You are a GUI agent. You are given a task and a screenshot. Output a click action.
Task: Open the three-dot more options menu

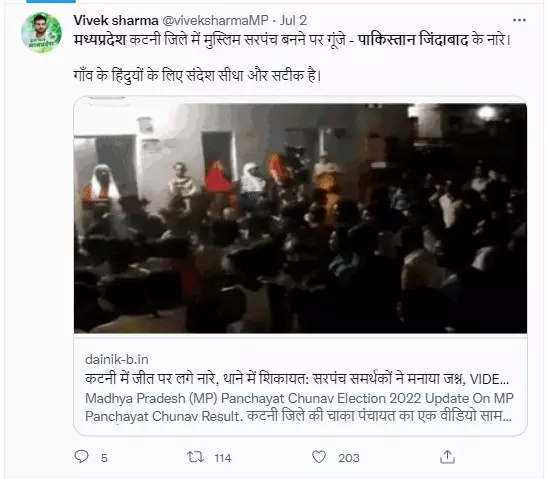pyautogui.click(x=519, y=20)
